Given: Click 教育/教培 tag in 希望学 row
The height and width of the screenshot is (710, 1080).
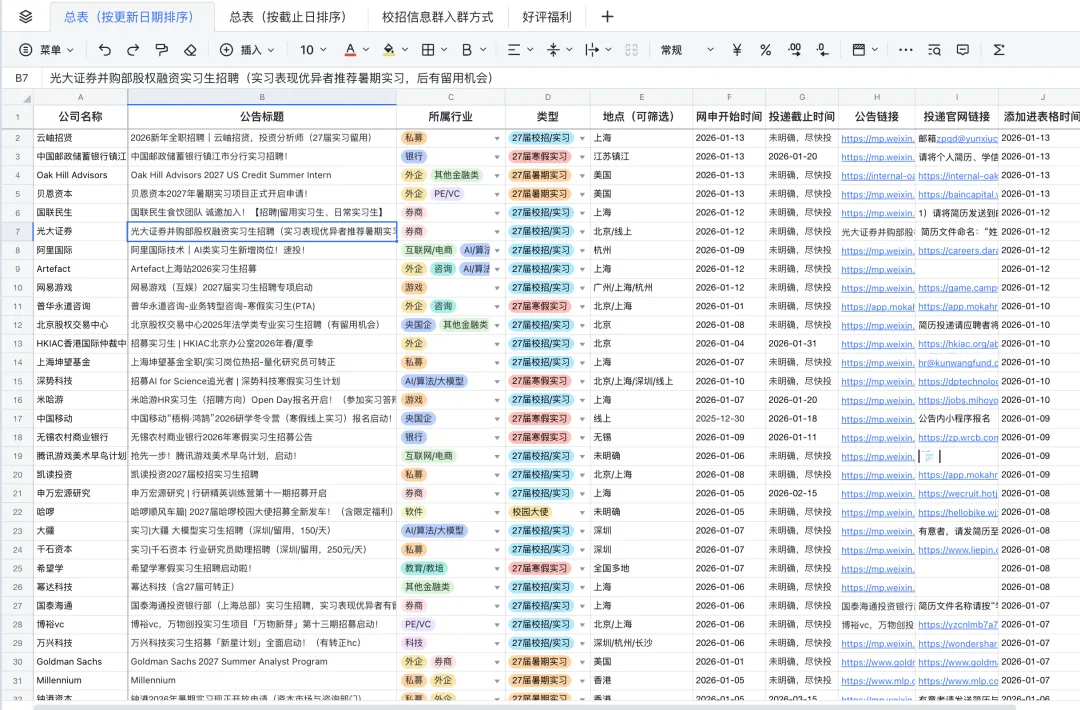Looking at the screenshot, I should coord(424,568).
